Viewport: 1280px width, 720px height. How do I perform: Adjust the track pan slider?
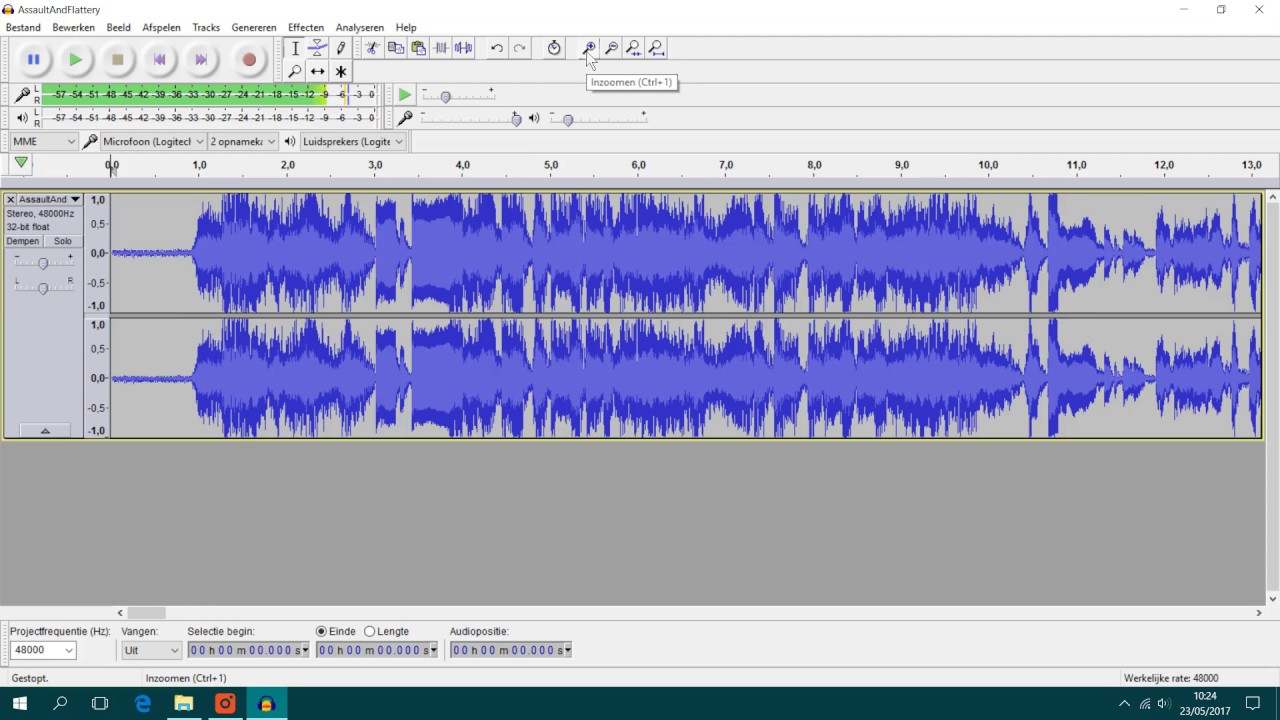pyautogui.click(x=42, y=288)
